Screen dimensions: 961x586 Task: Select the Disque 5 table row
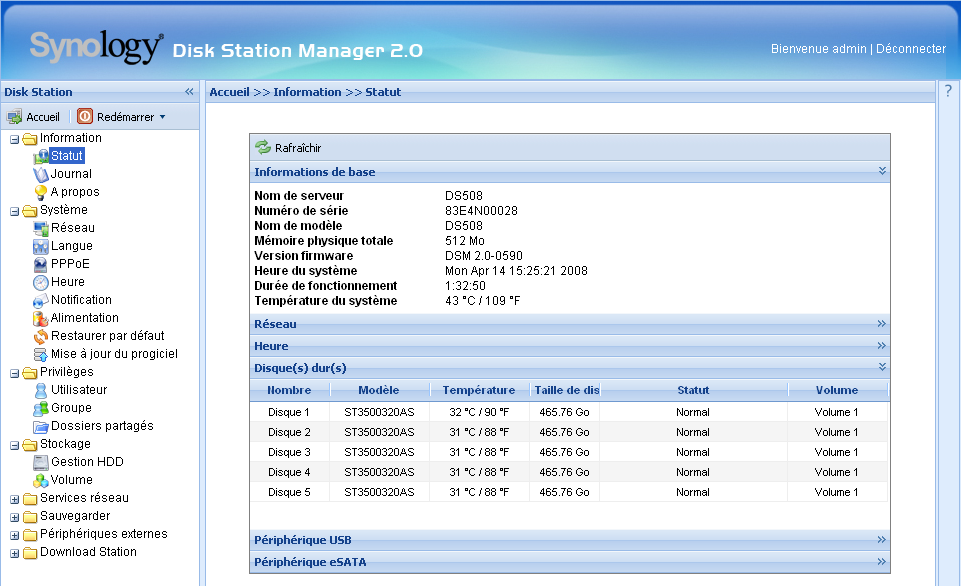point(569,492)
